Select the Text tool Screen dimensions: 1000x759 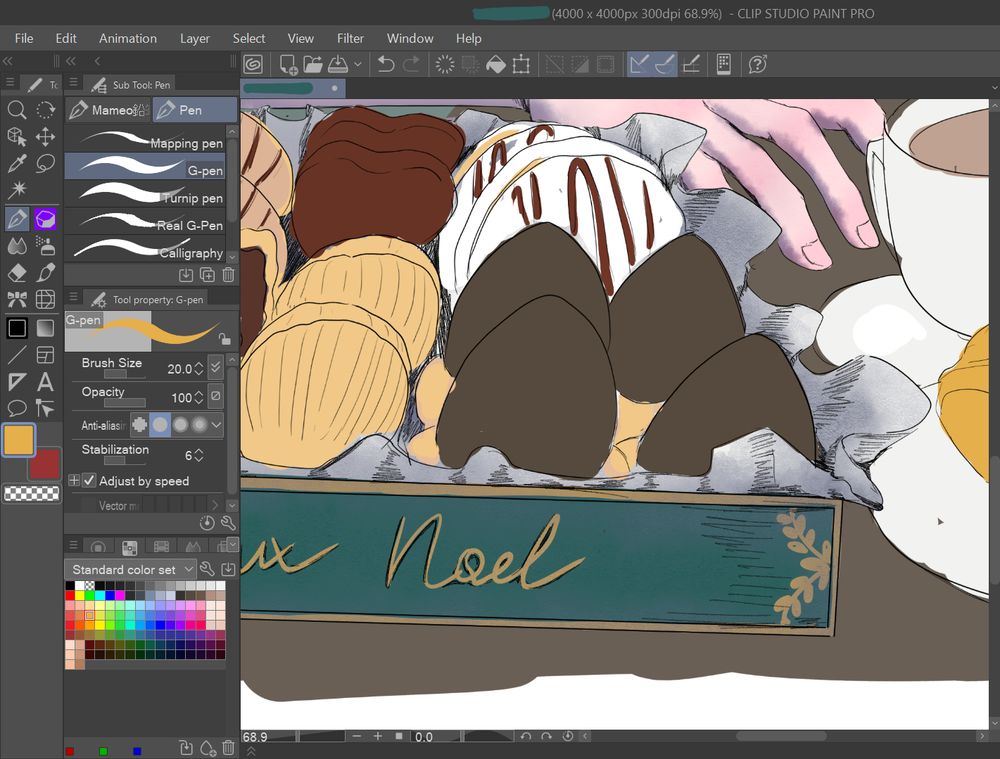tap(45, 382)
